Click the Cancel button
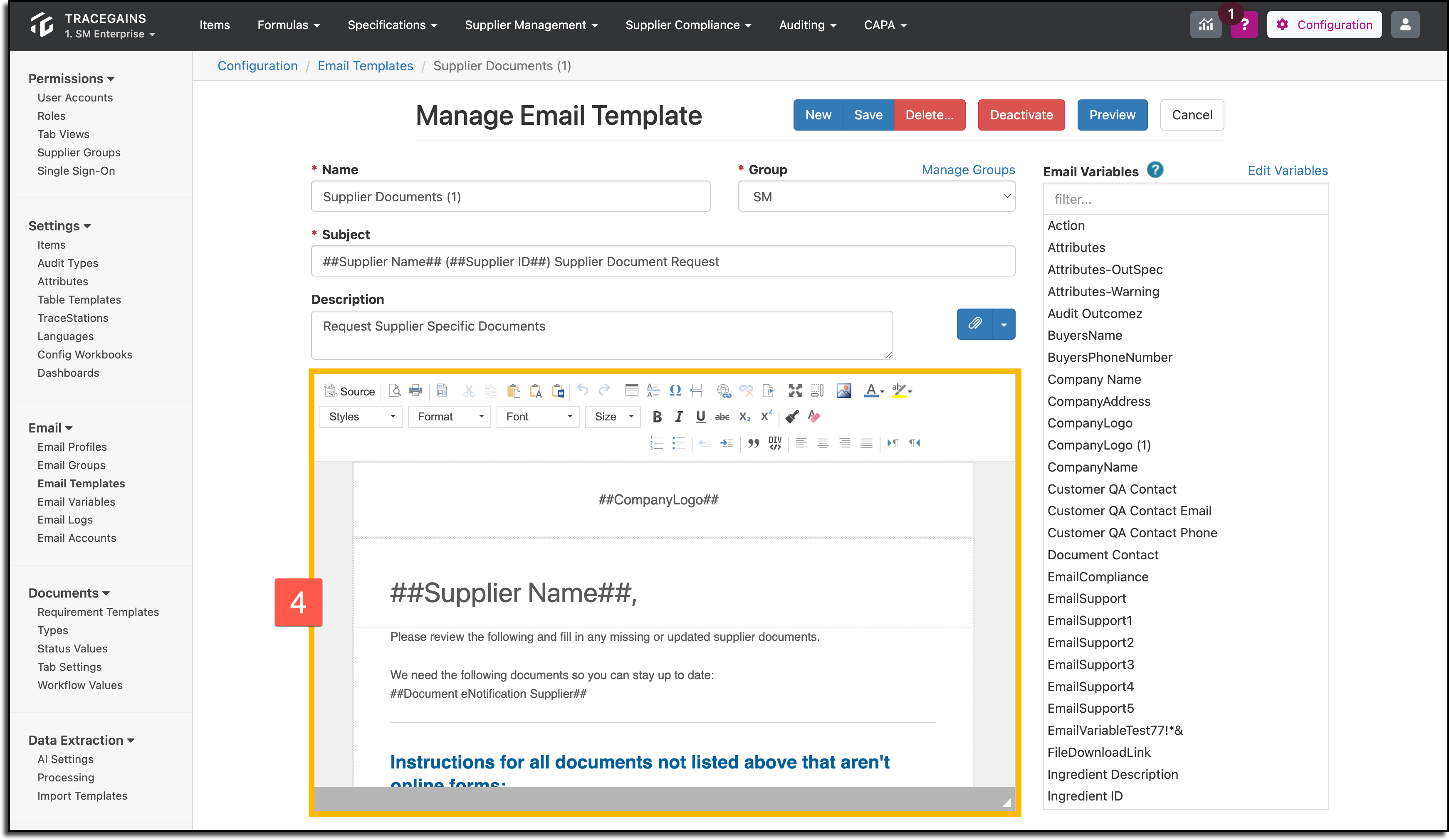 (1192, 115)
